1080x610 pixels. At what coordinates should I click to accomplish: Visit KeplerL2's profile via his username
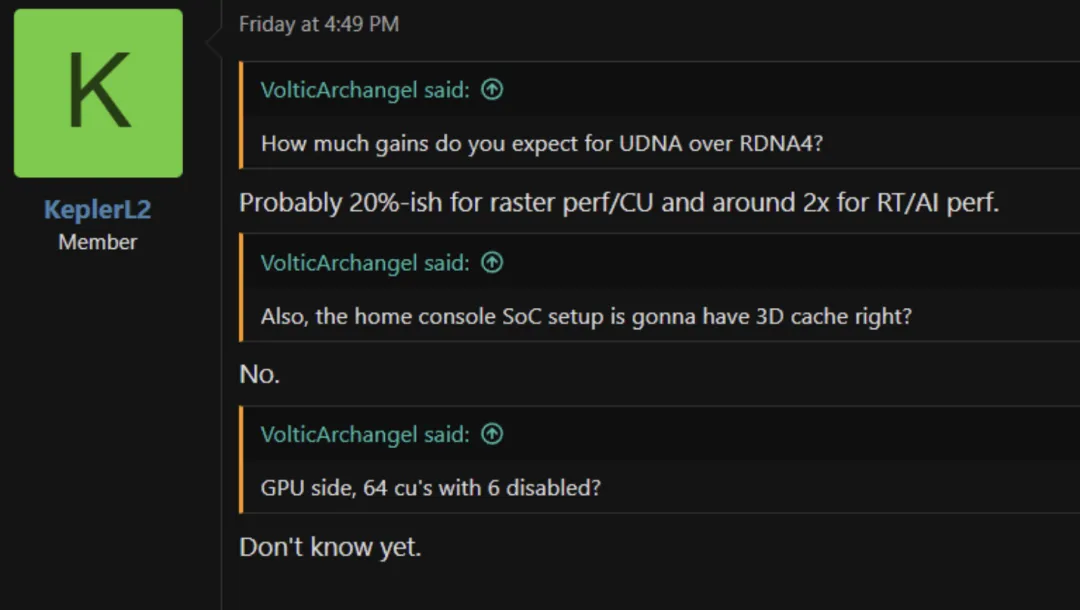pos(96,209)
